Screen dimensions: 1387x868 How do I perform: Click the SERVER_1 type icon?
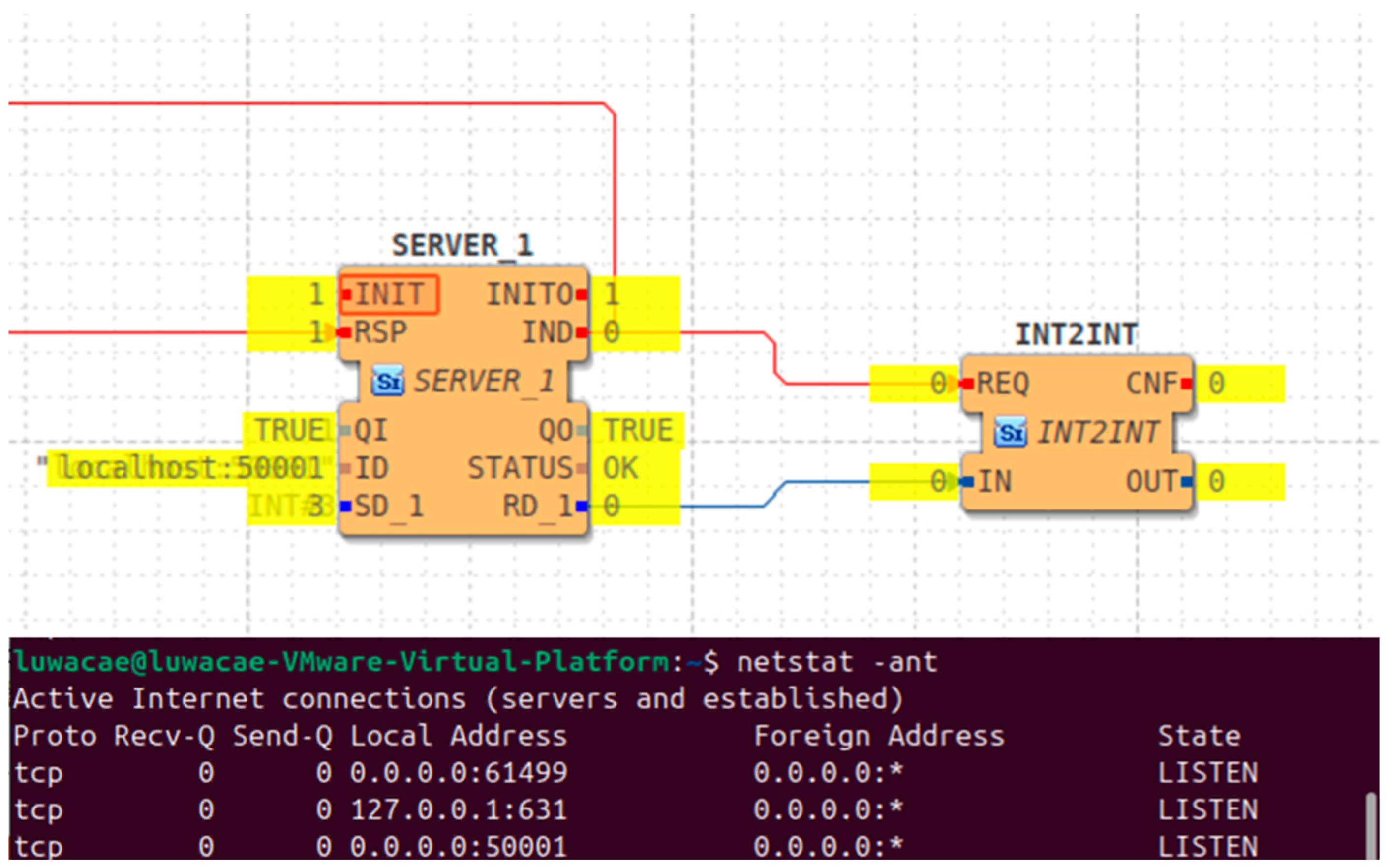click(388, 381)
